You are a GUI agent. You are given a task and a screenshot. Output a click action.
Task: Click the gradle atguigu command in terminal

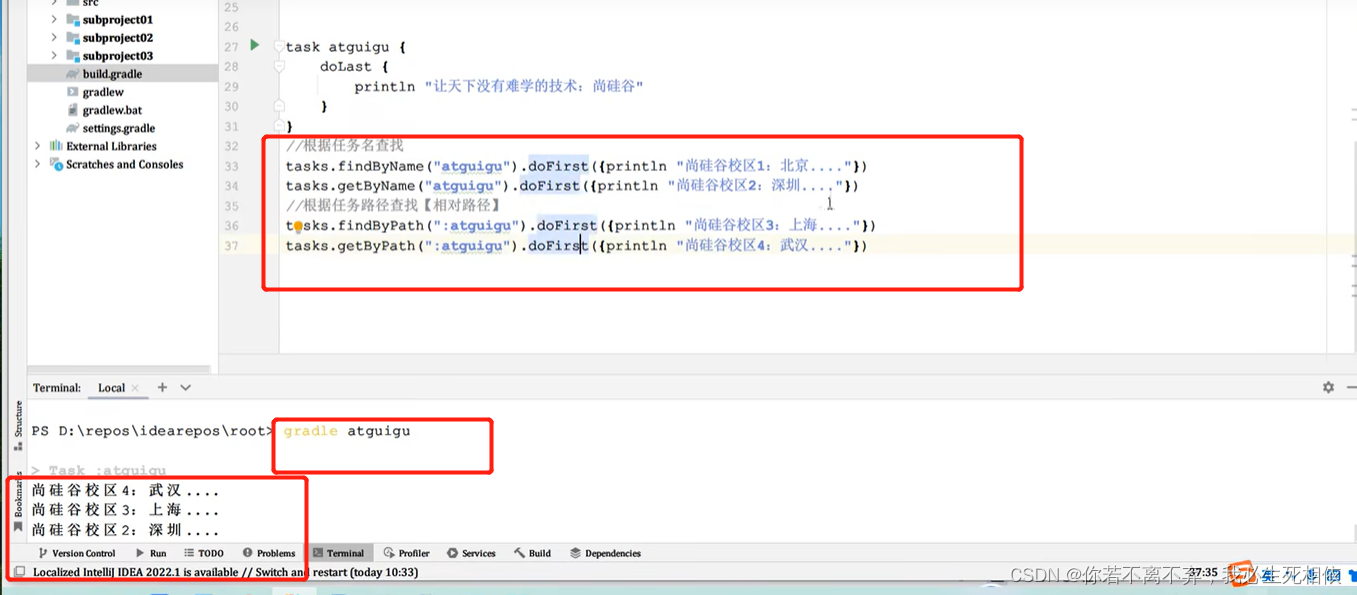point(347,431)
